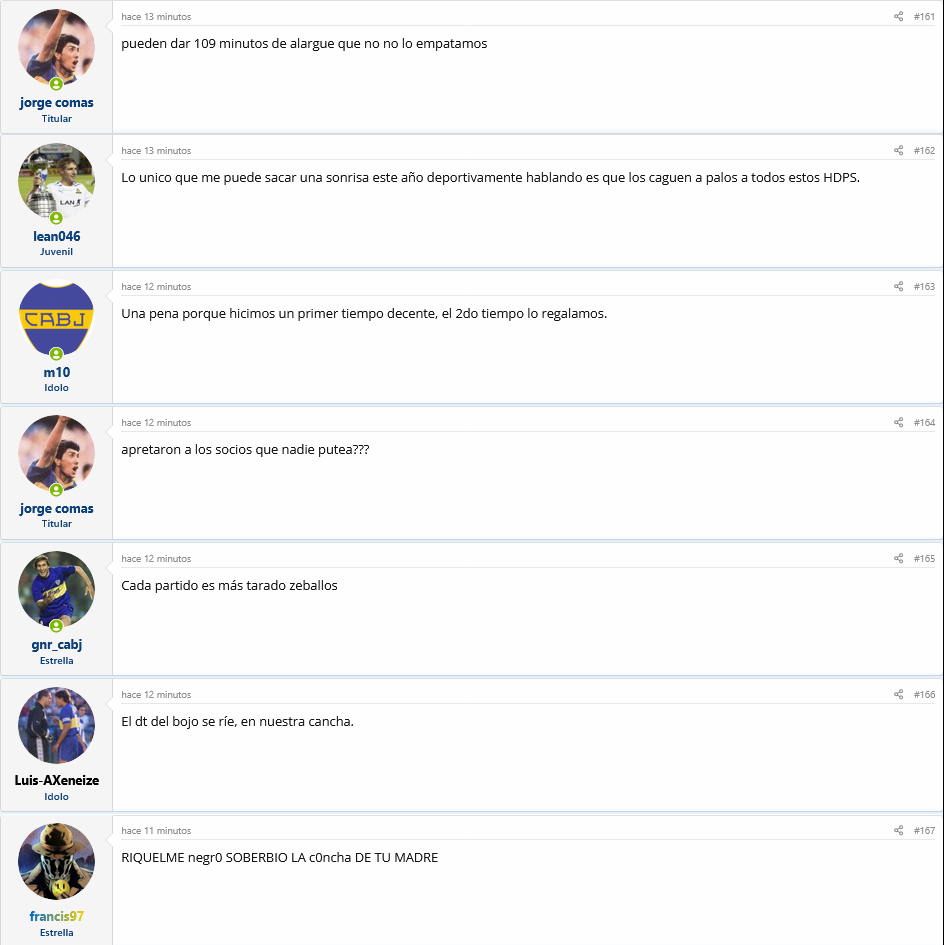The width and height of the screenshot is (944, 945).
Task: Click share icon on post #164
Action: 898,422
